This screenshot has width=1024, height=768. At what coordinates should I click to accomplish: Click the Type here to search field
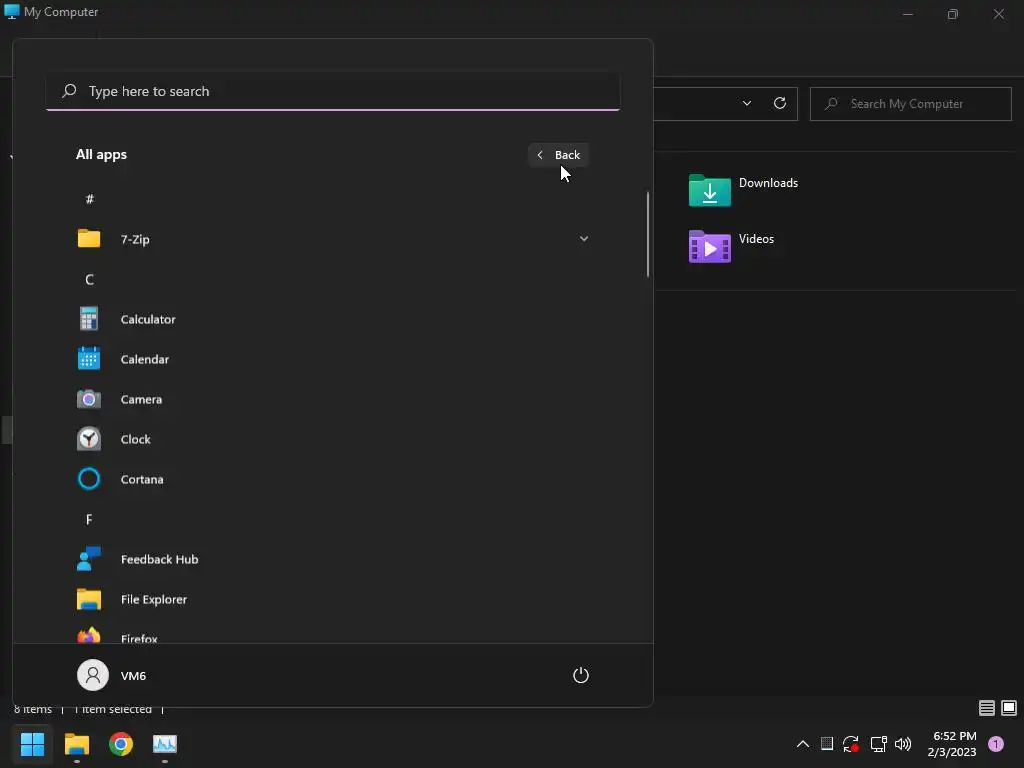pyautogui.click(x=333, y=91)
